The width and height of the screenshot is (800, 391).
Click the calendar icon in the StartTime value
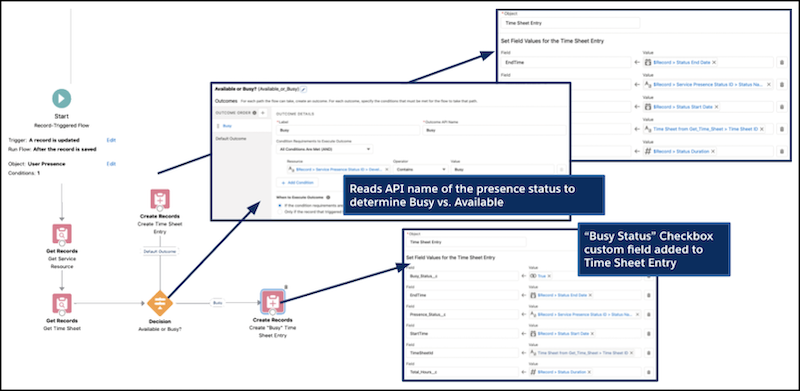(534, 333)
